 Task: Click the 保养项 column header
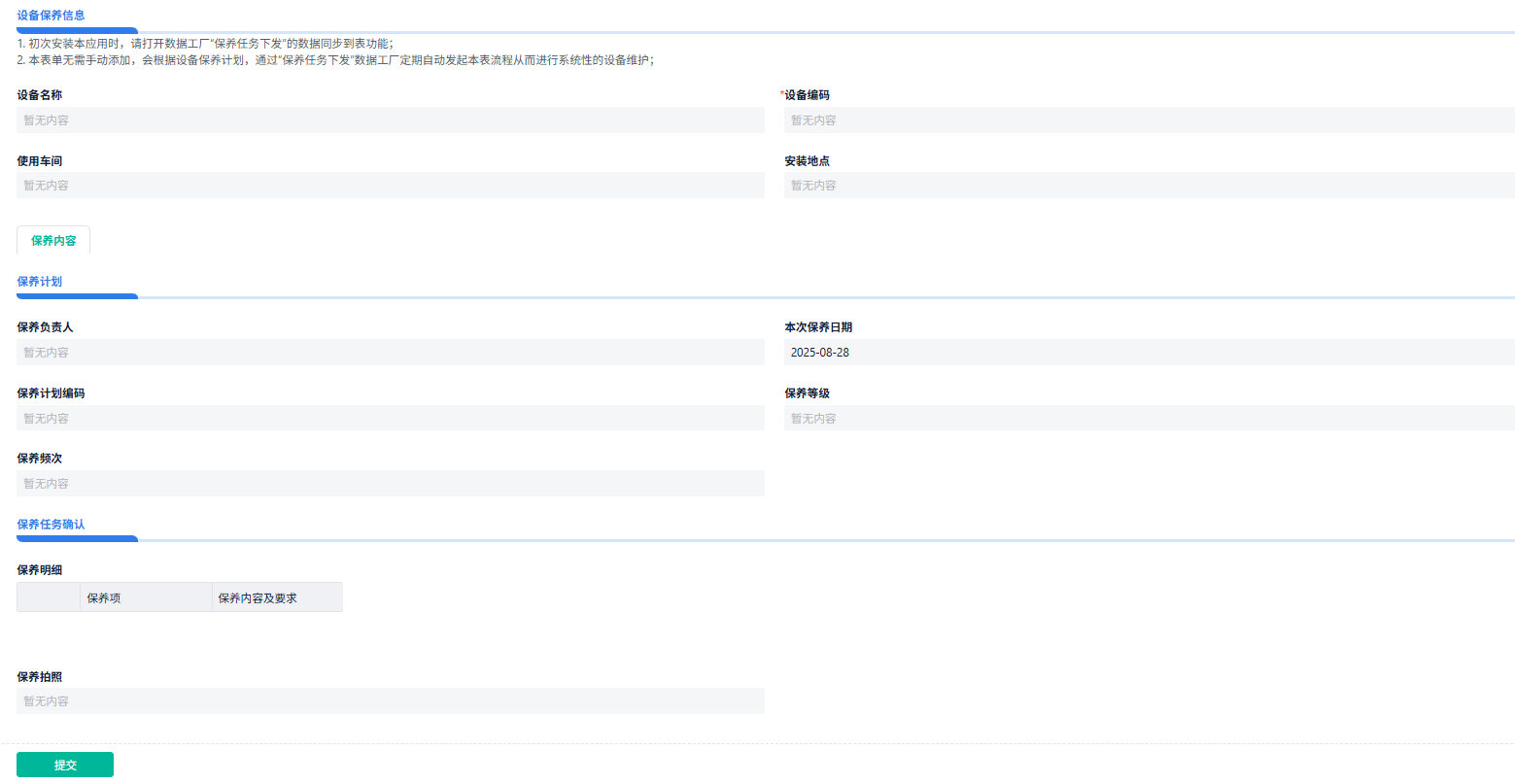[x=146, y=597]
